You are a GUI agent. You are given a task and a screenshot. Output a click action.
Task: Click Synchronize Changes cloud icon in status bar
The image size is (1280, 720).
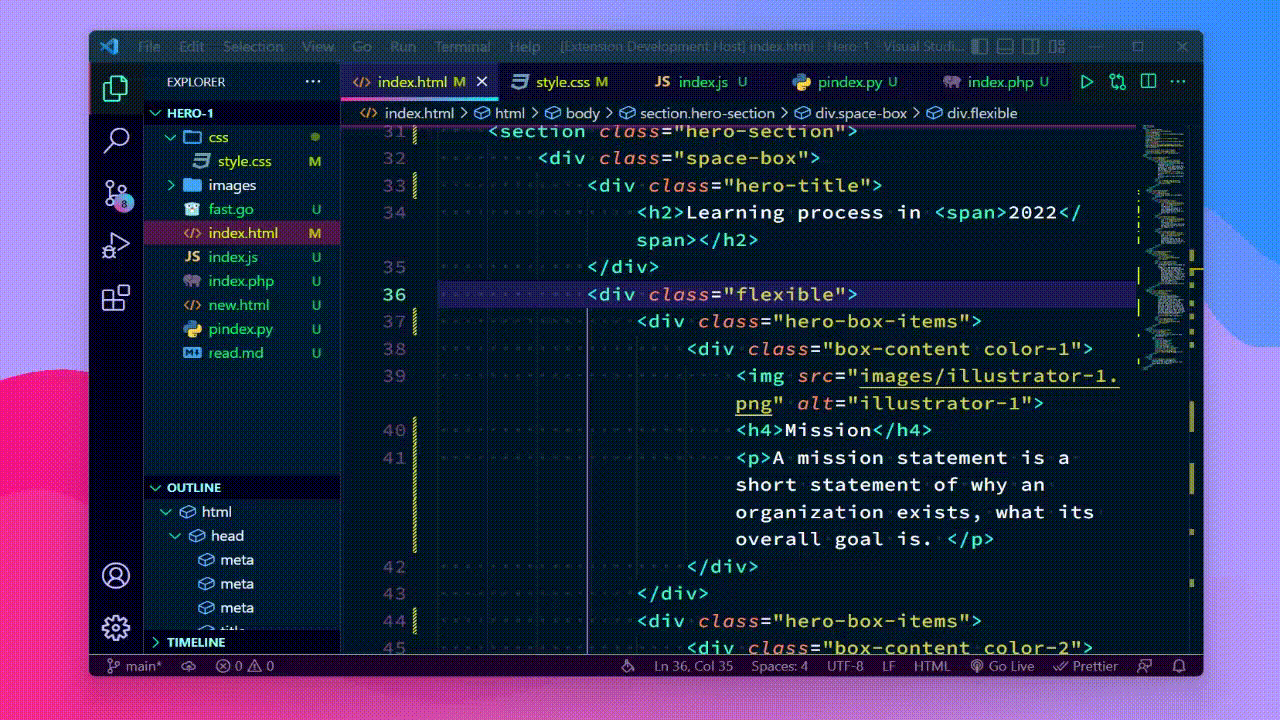point(188,666)
